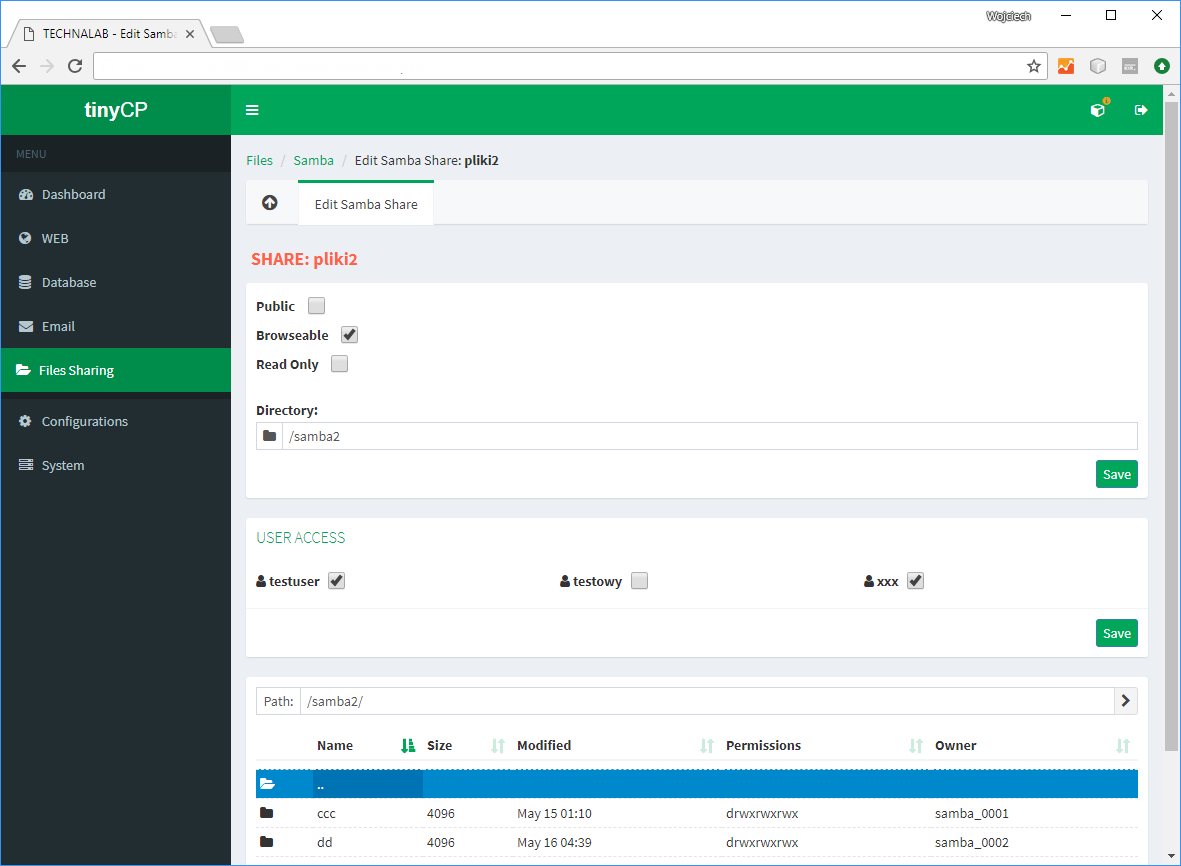Open System section in sidebar
The height and width of the screenshot is (866, 1181).
[116, 465]
